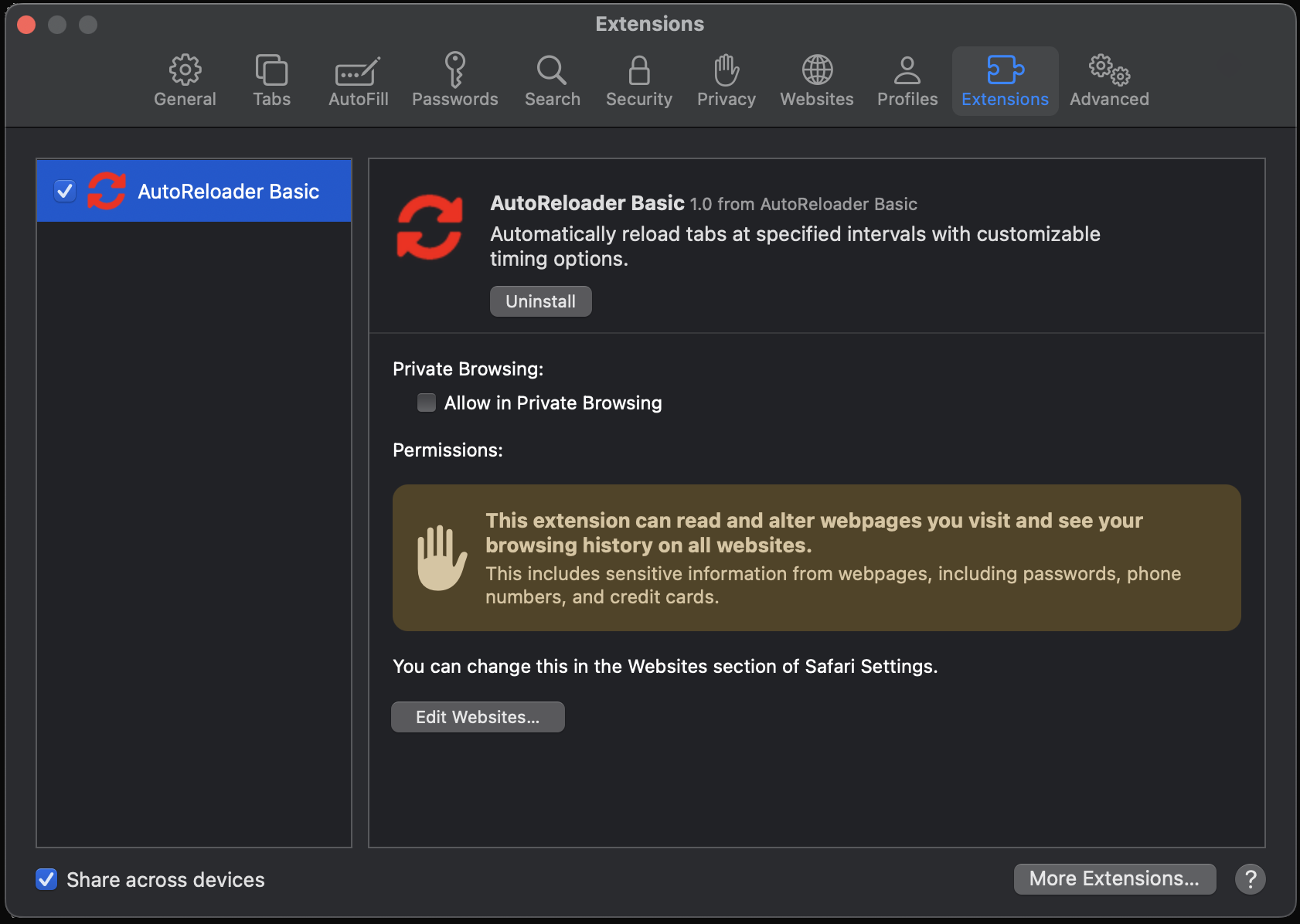Switch to the Privacy pane
Image resolution: width=1300 pixels, height=924 pixels.
pyautogui.click(x=726, y=81)
